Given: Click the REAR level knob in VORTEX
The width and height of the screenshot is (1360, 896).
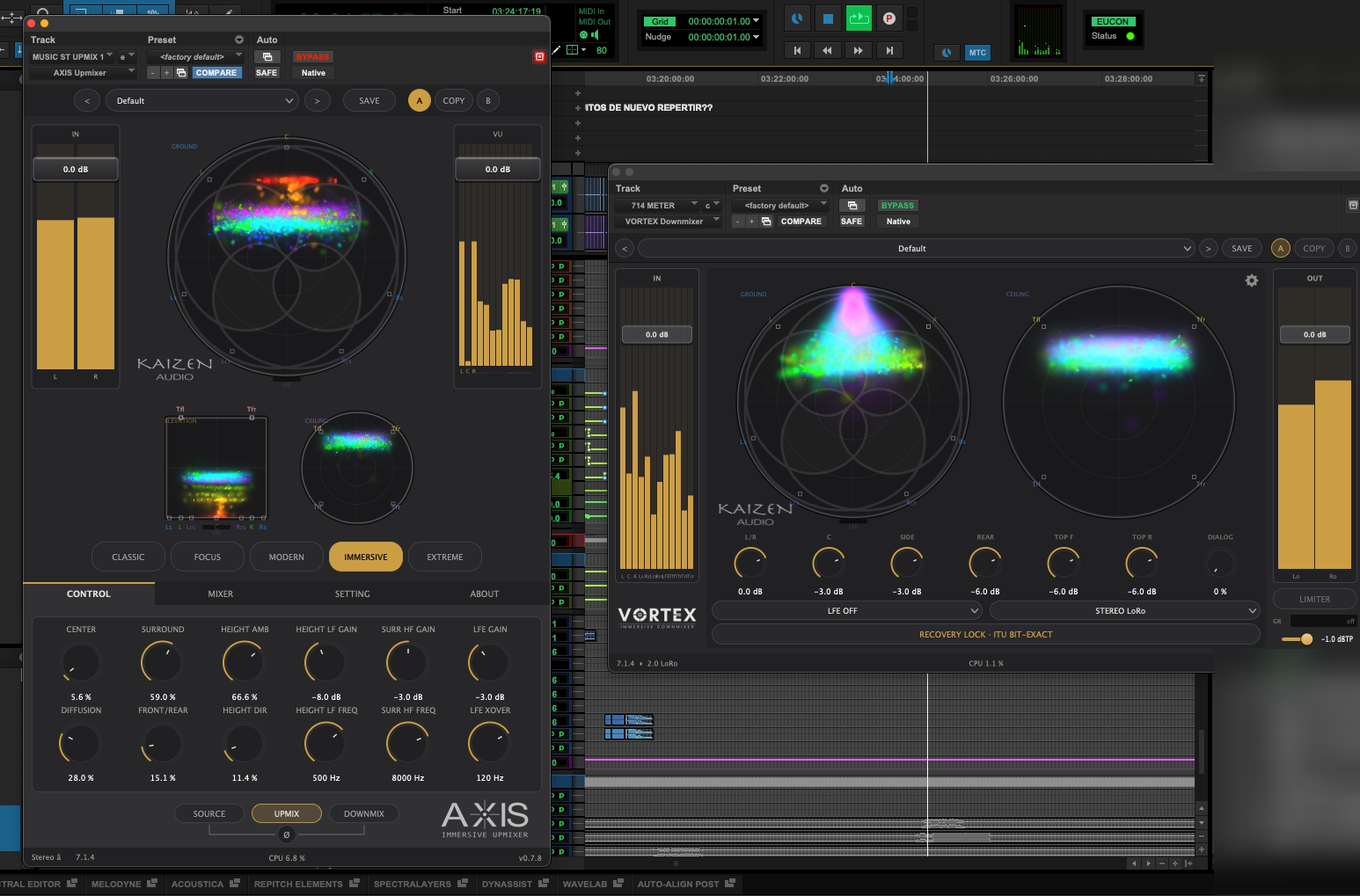Looking at the screenshot, I should 985,563.
